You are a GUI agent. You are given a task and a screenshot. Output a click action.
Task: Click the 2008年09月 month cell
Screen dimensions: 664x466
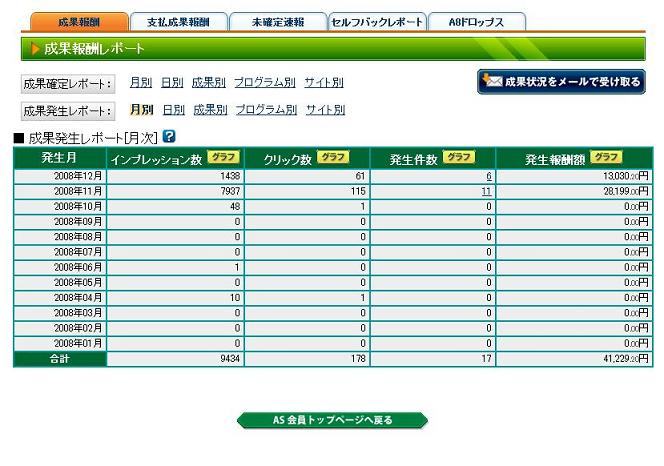pos(60,222)
